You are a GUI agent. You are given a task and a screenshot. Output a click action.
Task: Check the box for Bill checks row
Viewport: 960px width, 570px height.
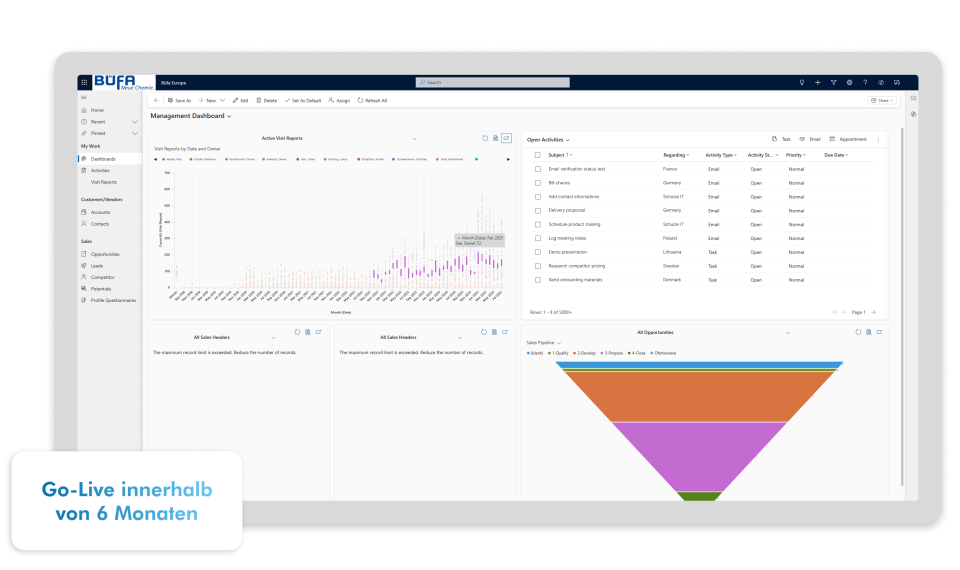537,183
